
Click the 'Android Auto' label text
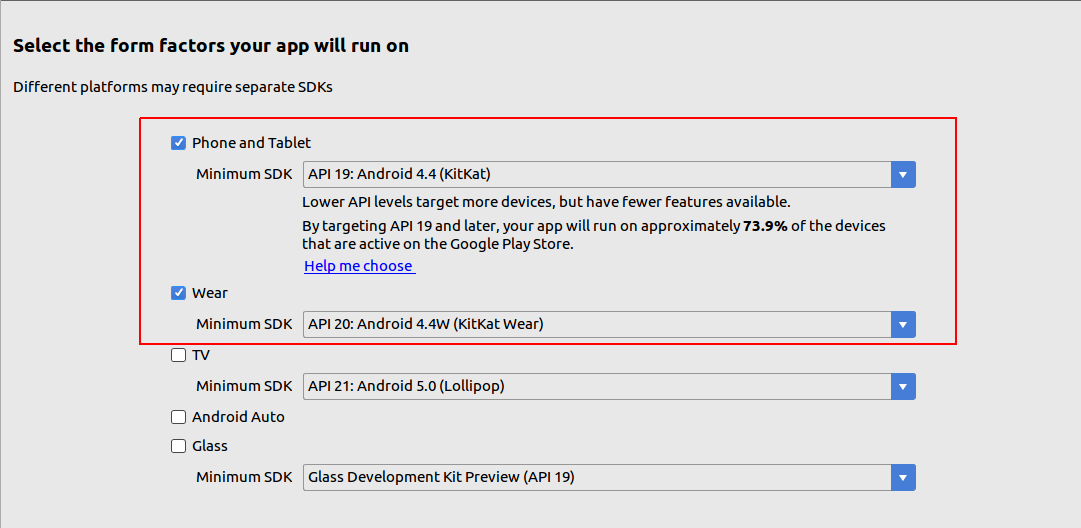click(x=238, y=417)
